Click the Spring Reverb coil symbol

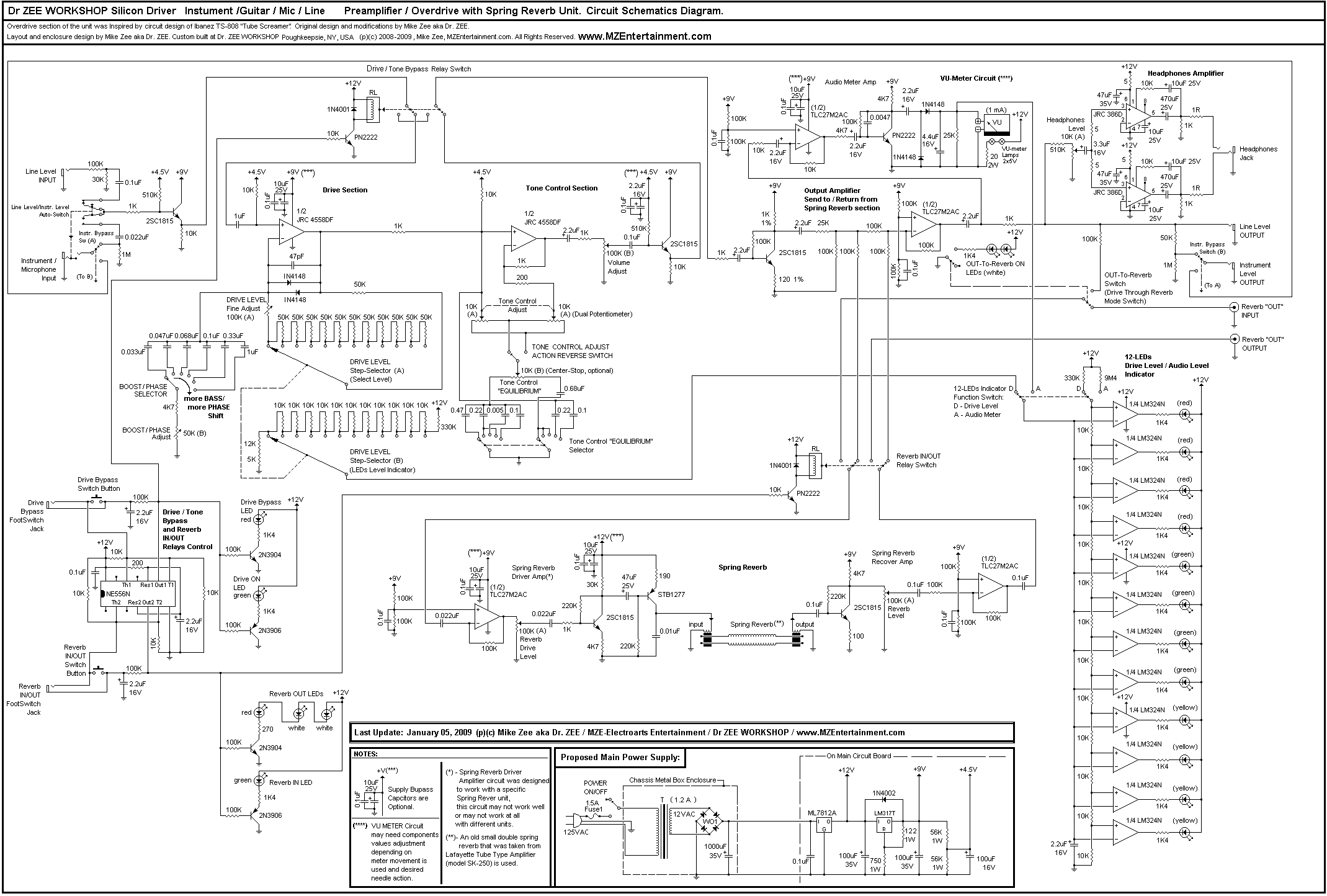pyautogui.click(x=752, y=640)
